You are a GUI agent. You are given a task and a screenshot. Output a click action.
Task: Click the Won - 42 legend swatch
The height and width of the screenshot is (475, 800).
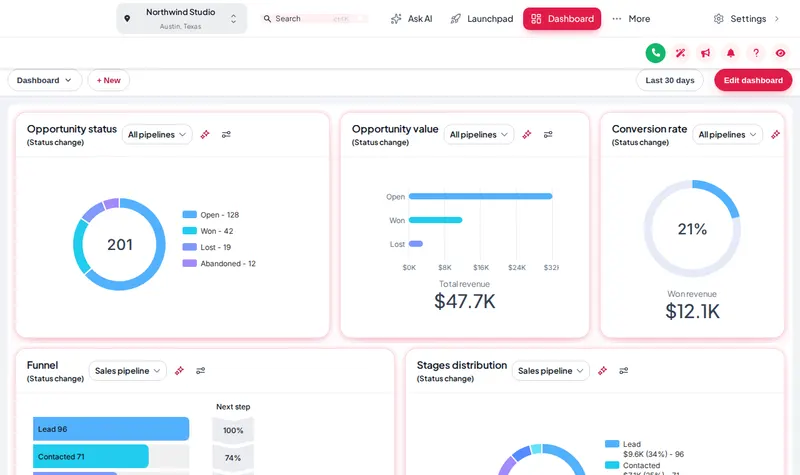click(x=190, y=231)
